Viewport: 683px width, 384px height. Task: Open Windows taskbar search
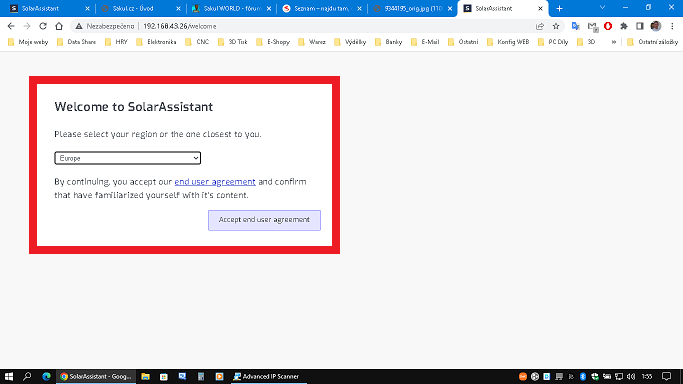pos(27,376)
